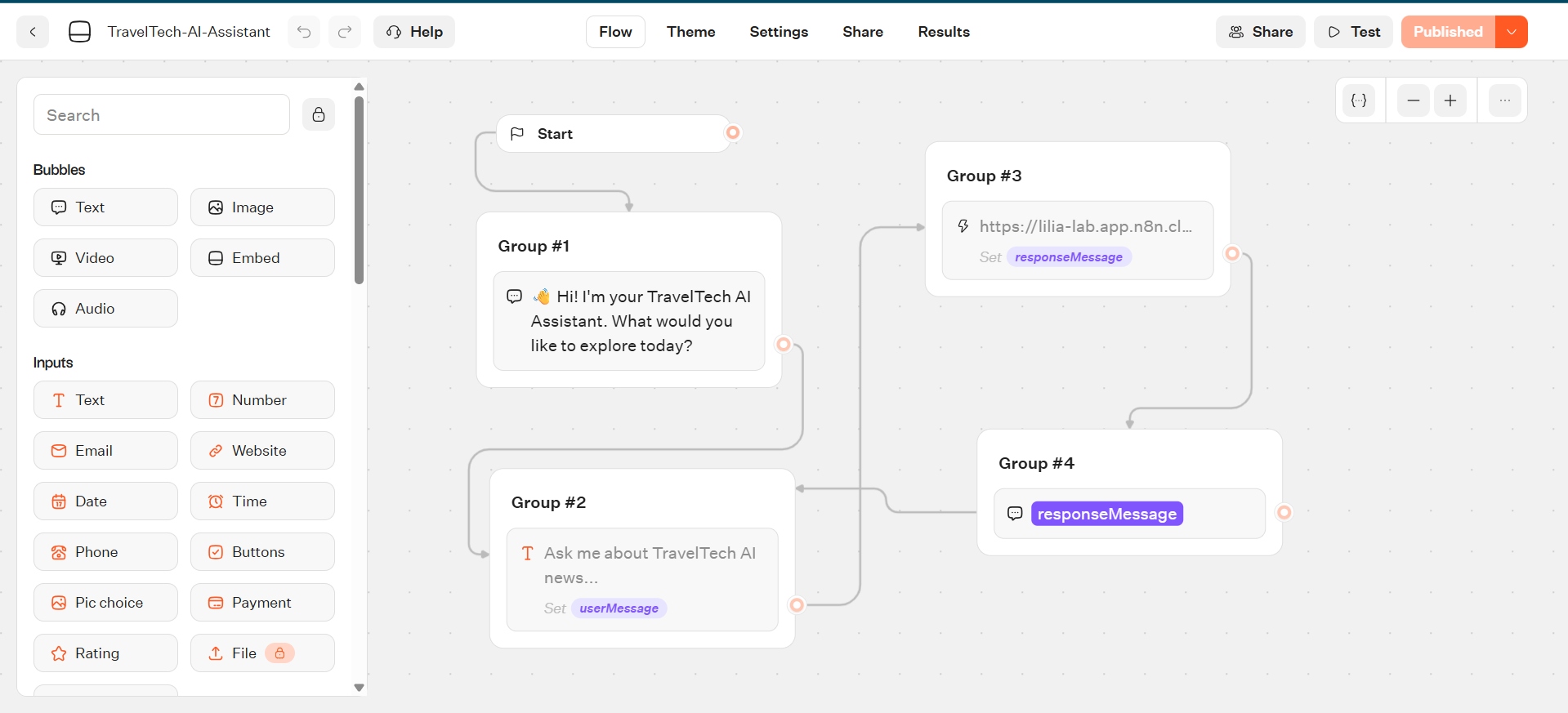Viewport: 1568px width, 713px height.
Task: Add a File upload input block
Action: coord(262,653)
